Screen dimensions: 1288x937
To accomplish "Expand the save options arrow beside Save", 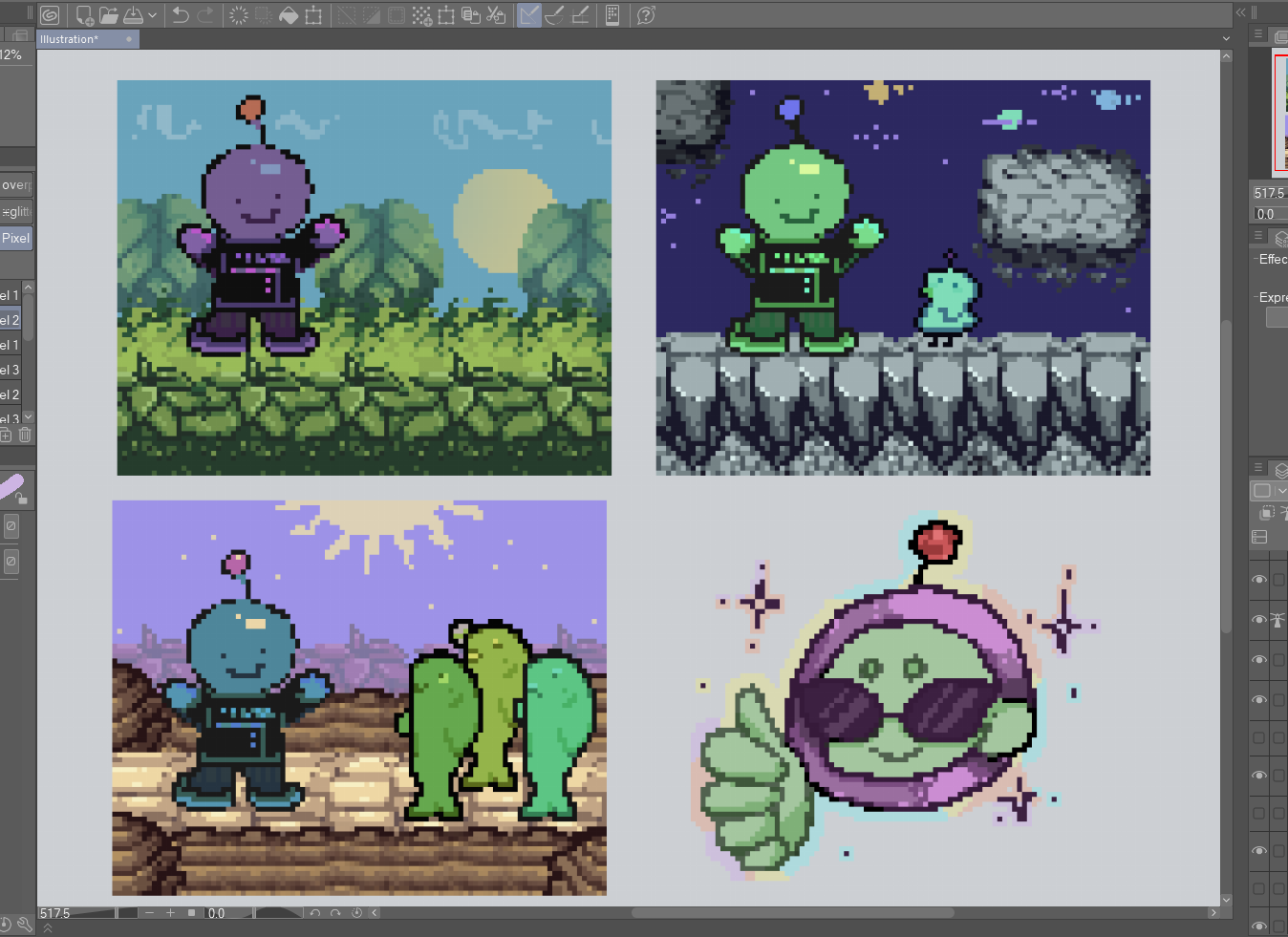I will pyautogui.click(x=152, y=15).
